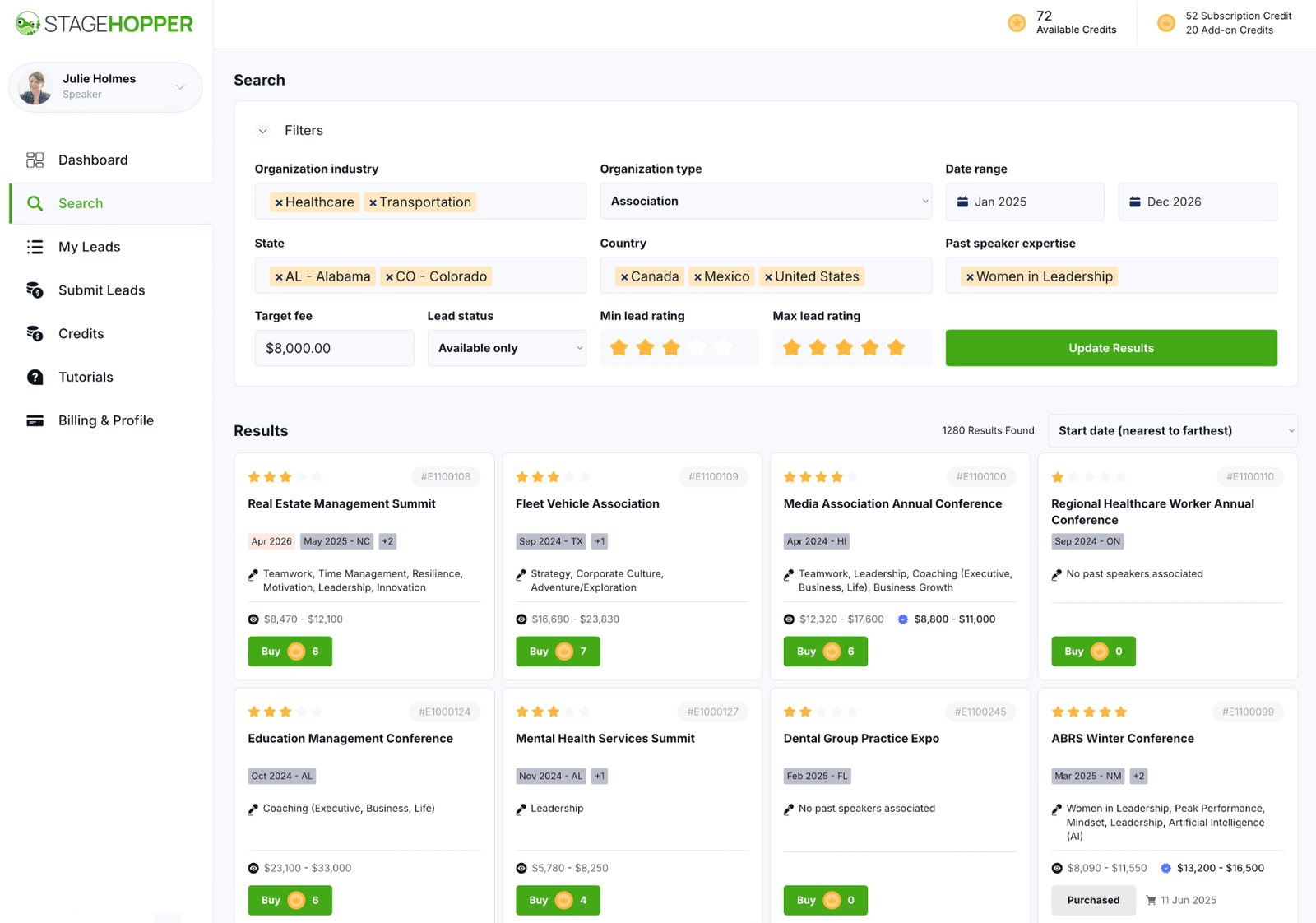Click the Tutorials question mark icon

[x=35, y=377]
